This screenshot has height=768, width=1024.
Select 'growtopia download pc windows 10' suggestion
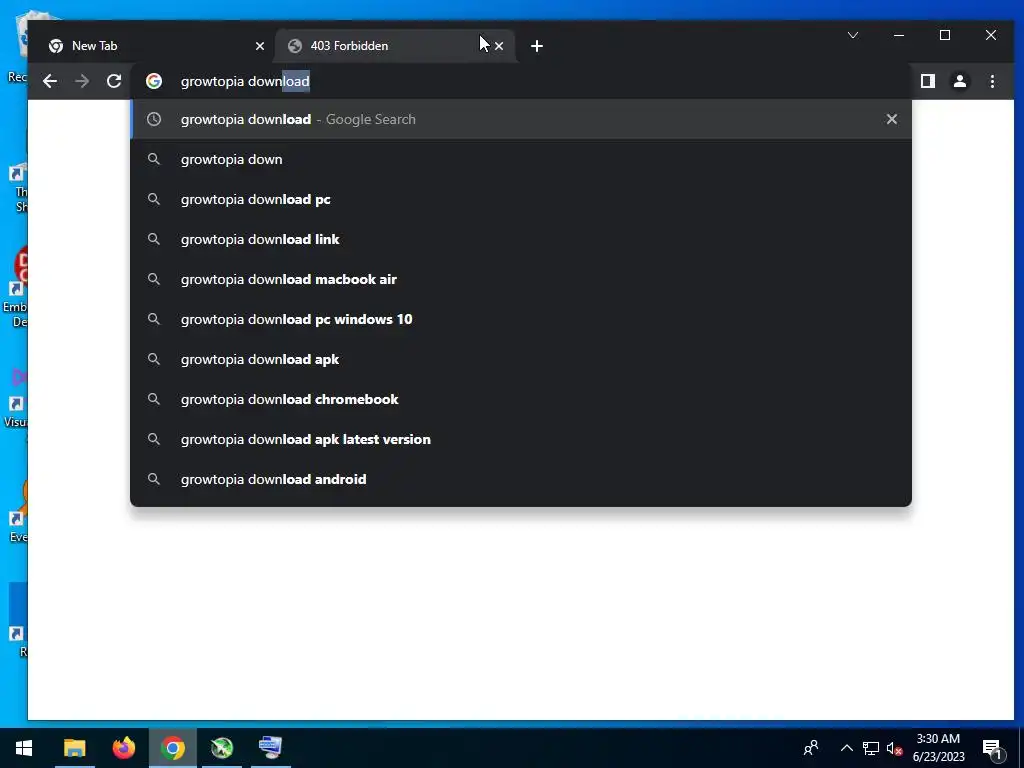coord(520,319)
